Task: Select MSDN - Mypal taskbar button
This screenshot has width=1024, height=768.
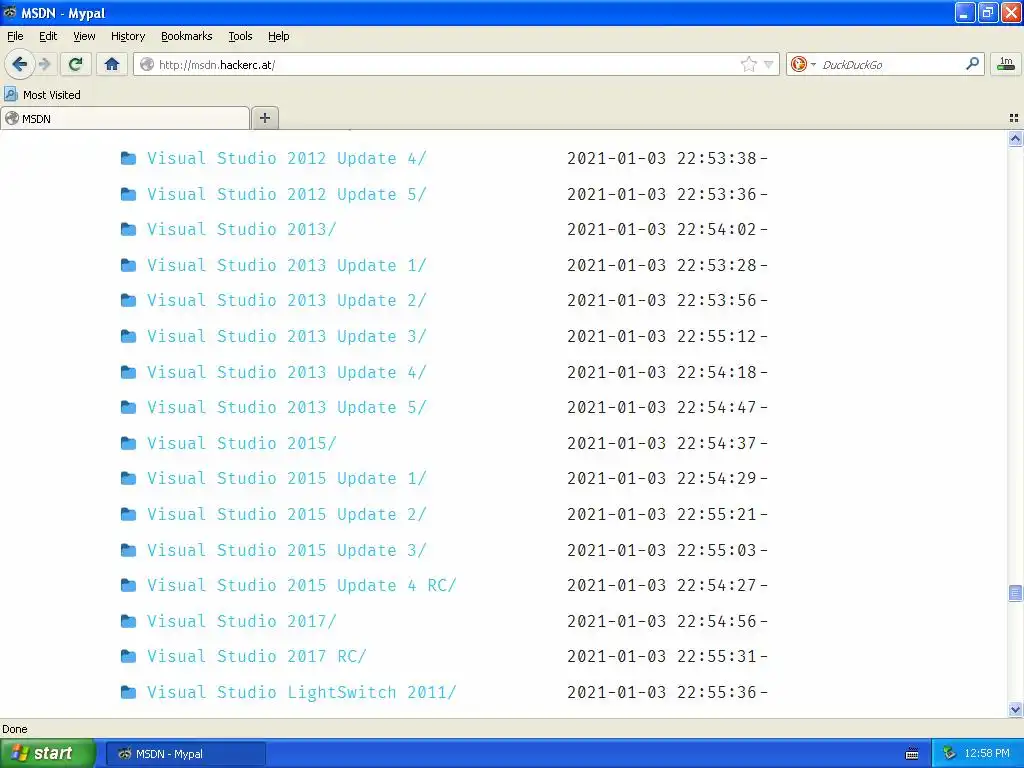Action: (185, 754)
